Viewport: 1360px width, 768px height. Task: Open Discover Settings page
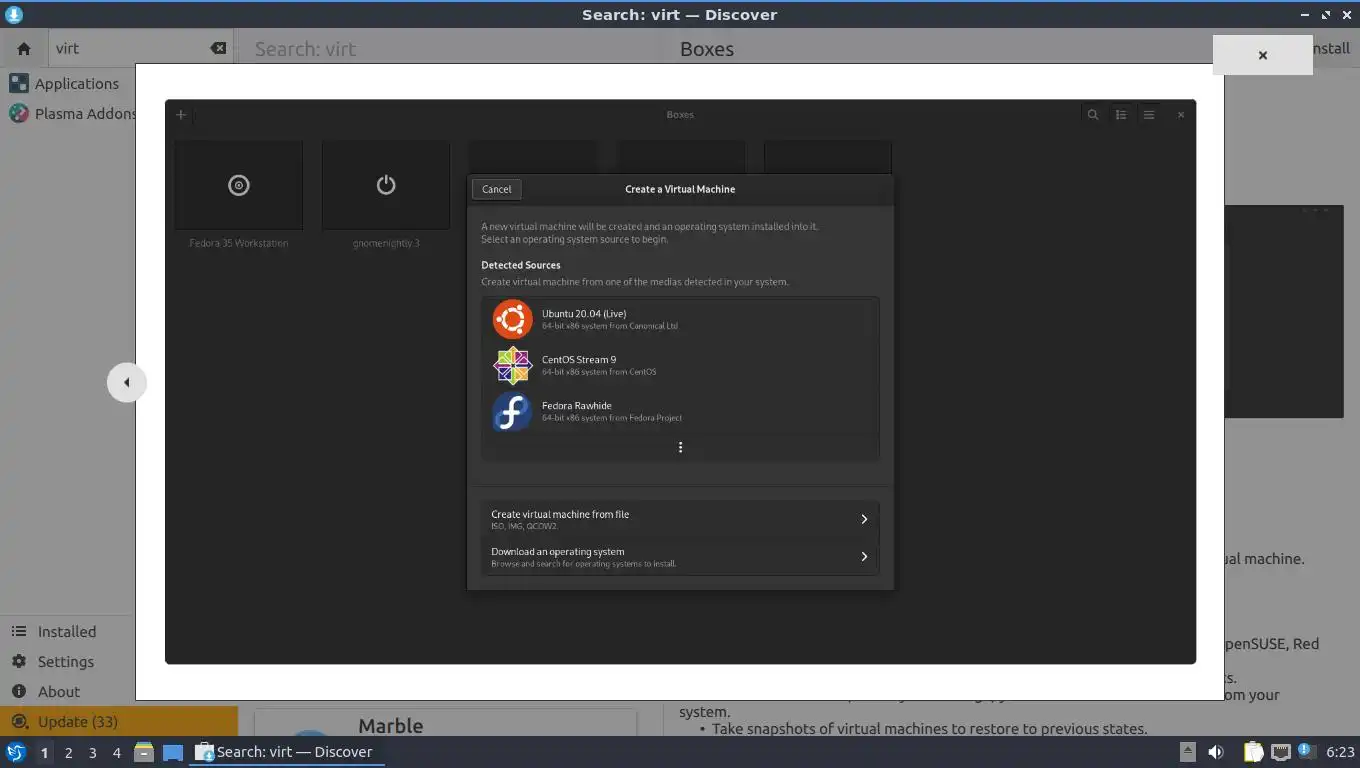(68, 661)
